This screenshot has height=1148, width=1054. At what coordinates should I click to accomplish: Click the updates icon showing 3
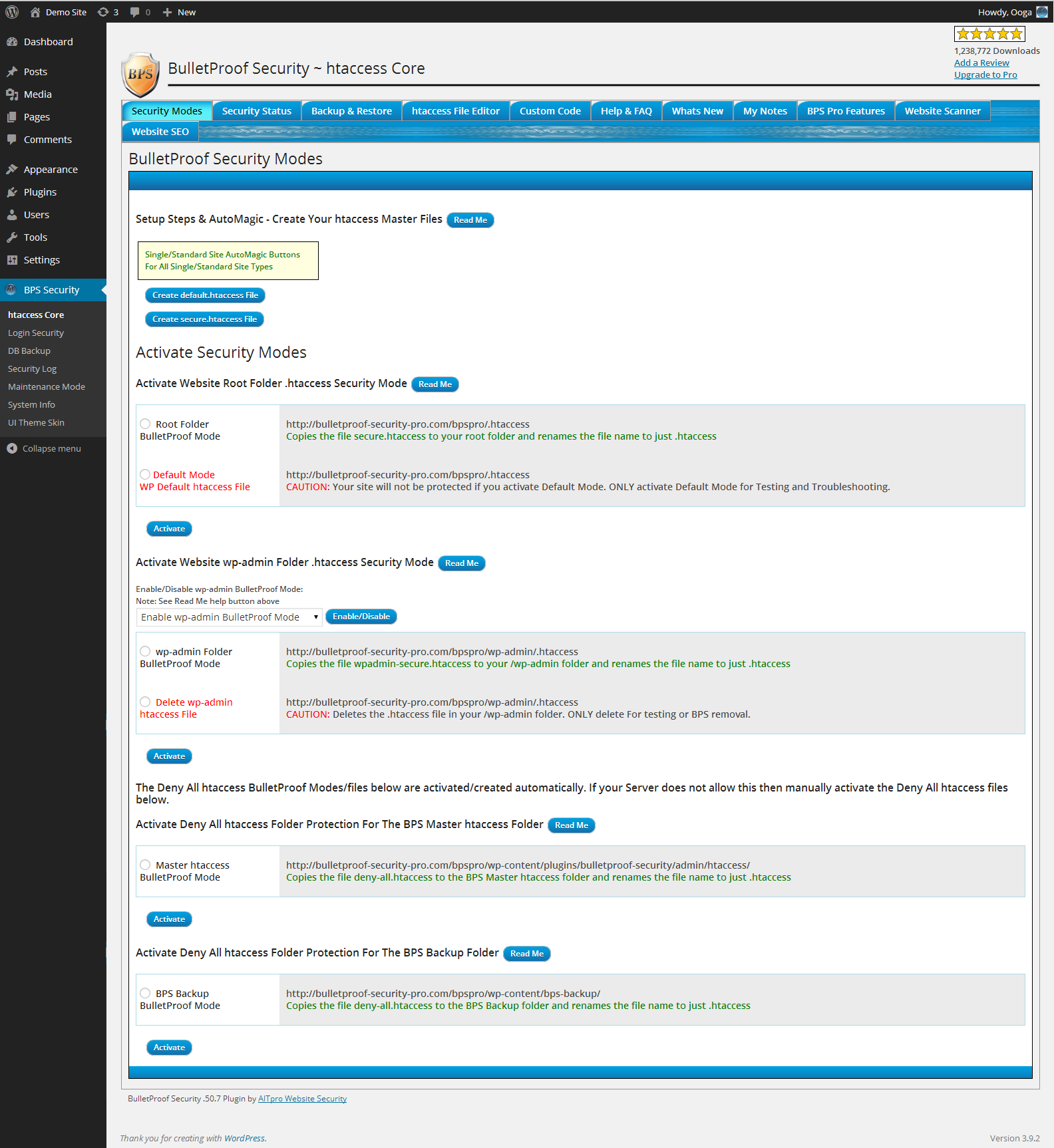tap(103, 12)
